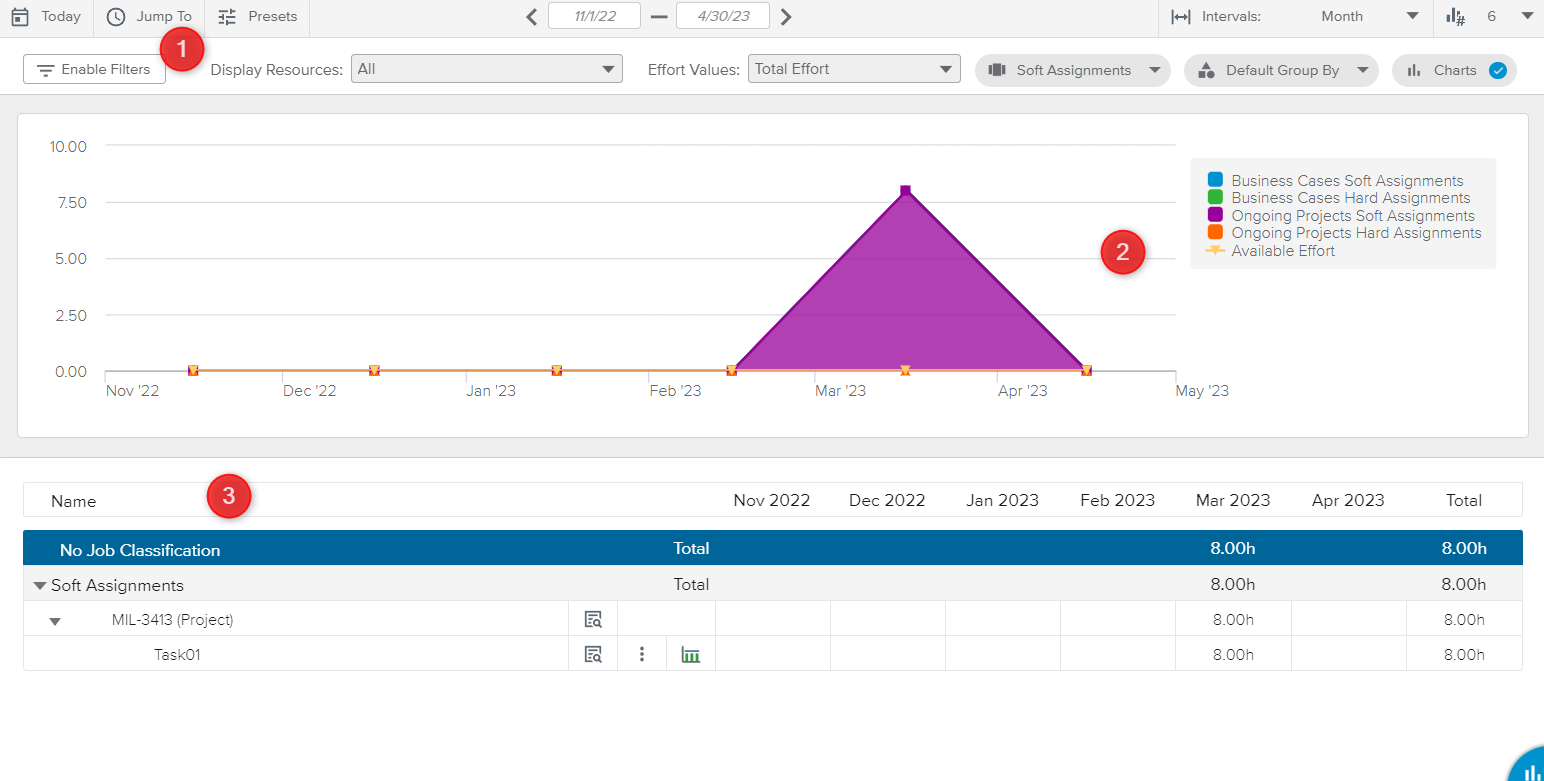Open three-dot menu for Task01
This screenshot has width=1544, height=781.
click(x=642, y=655)
